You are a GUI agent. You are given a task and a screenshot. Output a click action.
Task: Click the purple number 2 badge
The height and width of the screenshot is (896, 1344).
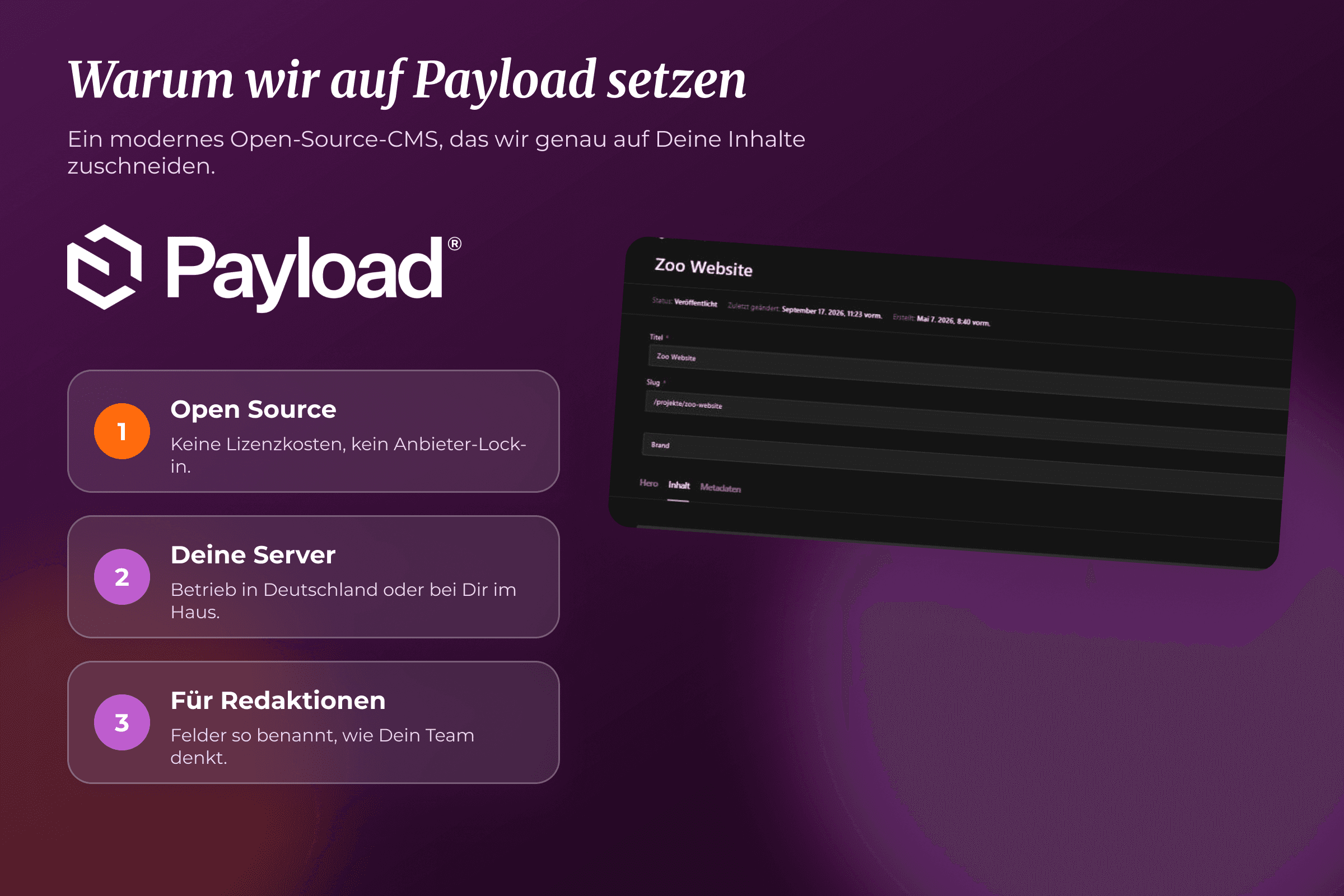(122, 577)
